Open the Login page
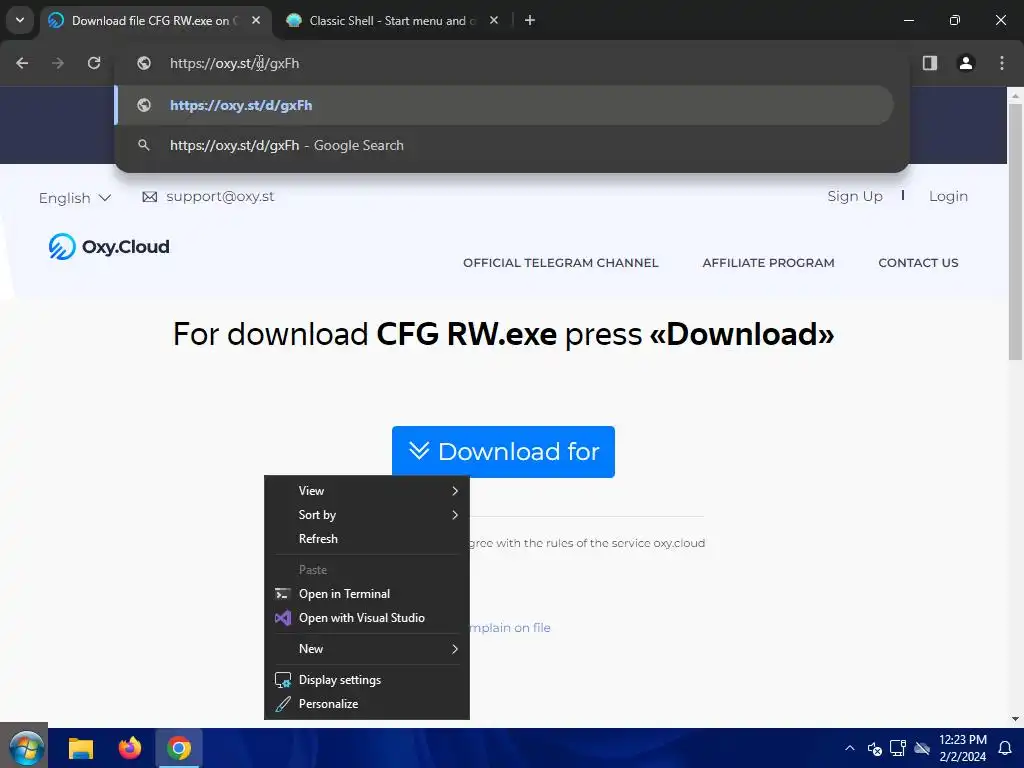1024x768 pixels. (948, 197)
